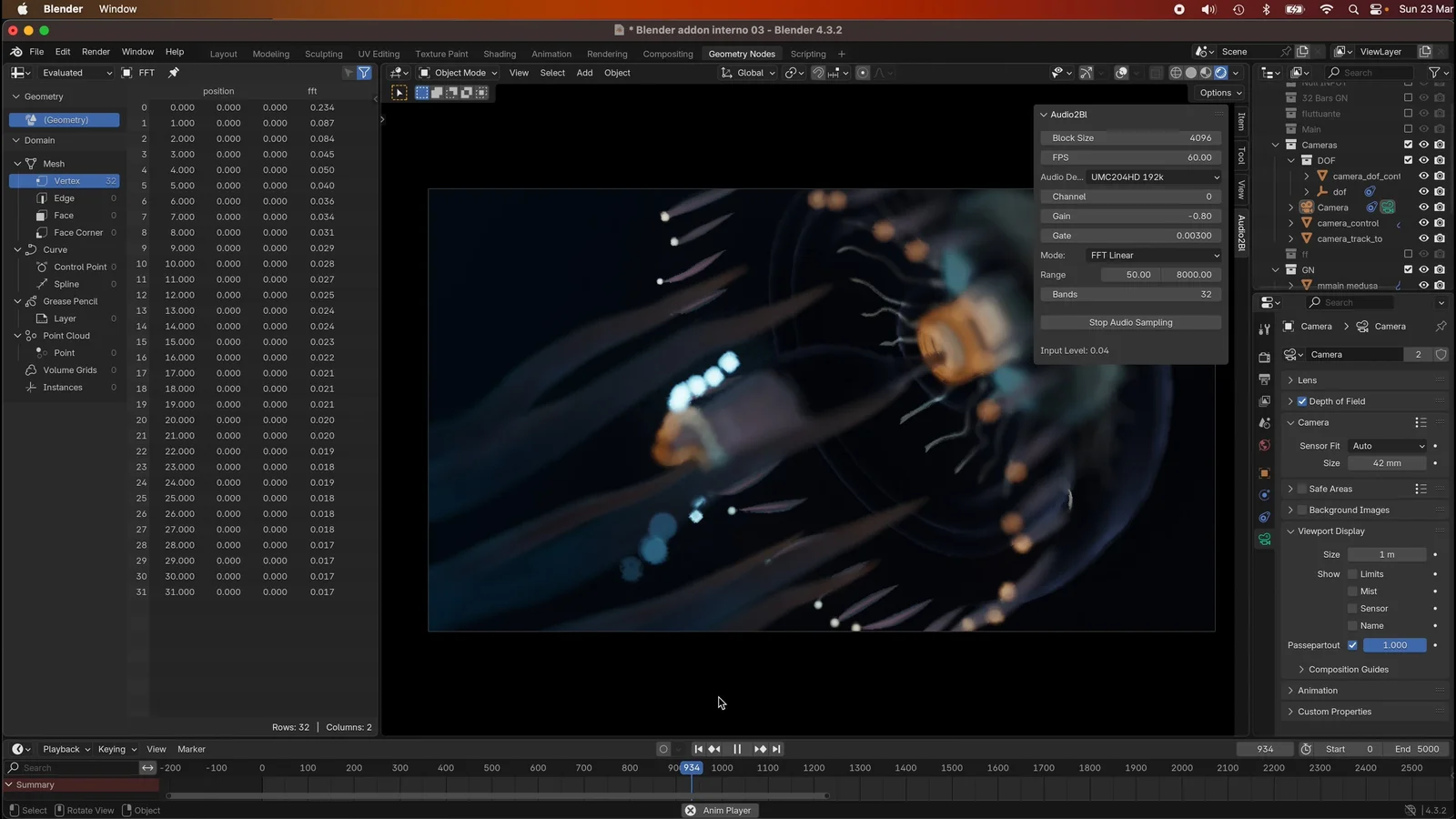This screenshot has width=1456, height=819.
Task: Select the World properties globe icon
Action: tap(1264, 446)
